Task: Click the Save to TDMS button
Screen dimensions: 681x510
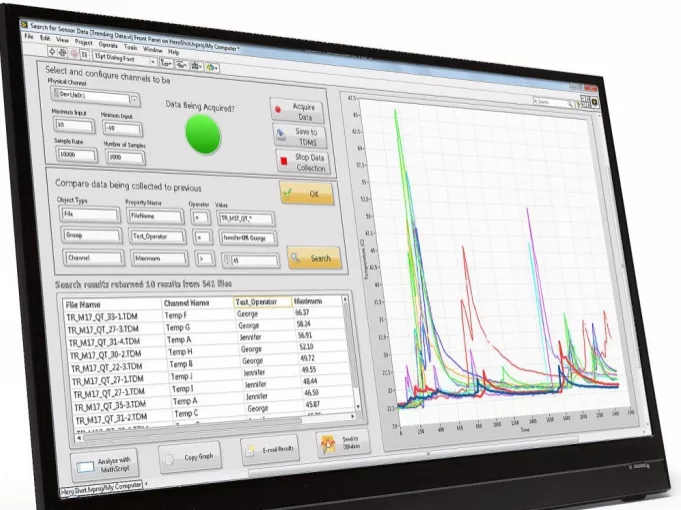Action: coord(301,137)
